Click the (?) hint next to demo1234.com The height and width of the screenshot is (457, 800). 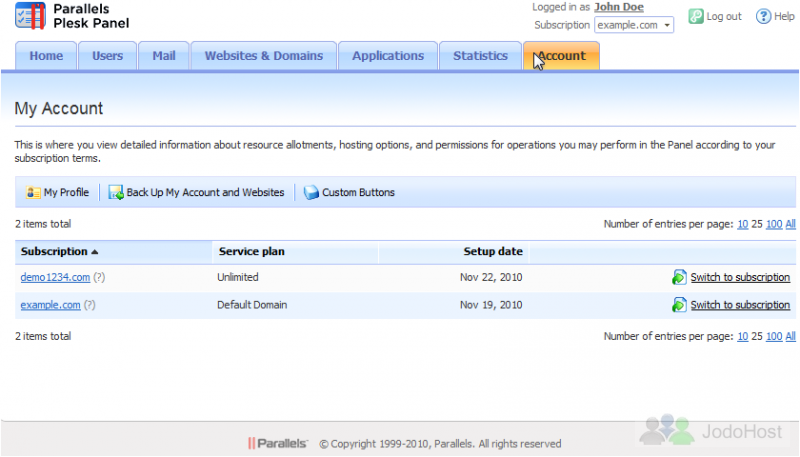pos(99,277)
